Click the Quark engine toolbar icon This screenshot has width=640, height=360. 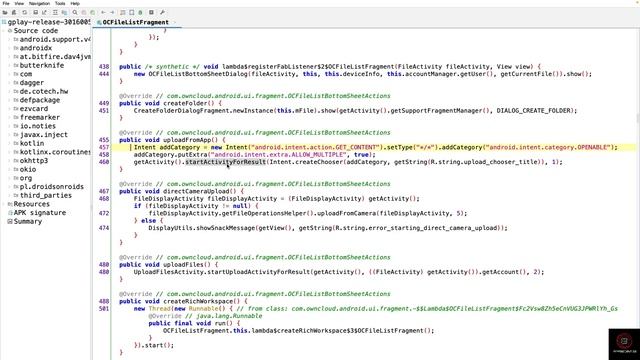pyautogui.click(x=131, y=12)
